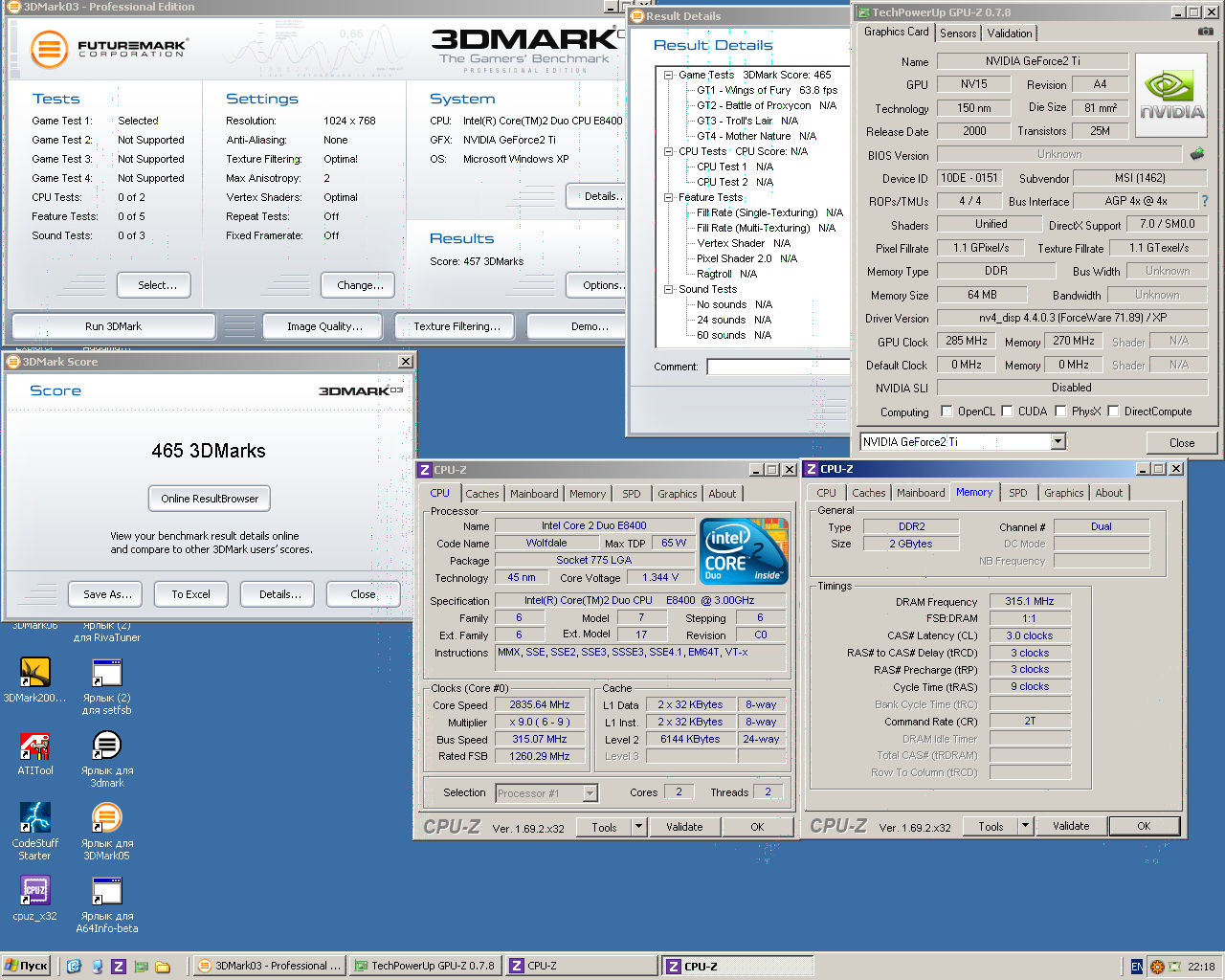Click the purple CPU-Z quick launch icon
Screen dimensions: 1225x980
click(119, 967)
